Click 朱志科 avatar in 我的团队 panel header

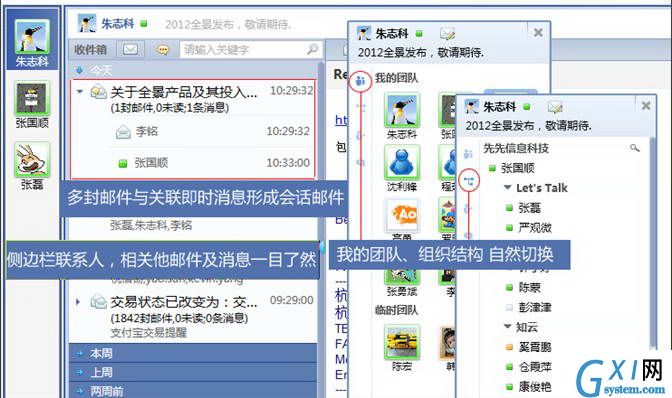click(364, 33)
